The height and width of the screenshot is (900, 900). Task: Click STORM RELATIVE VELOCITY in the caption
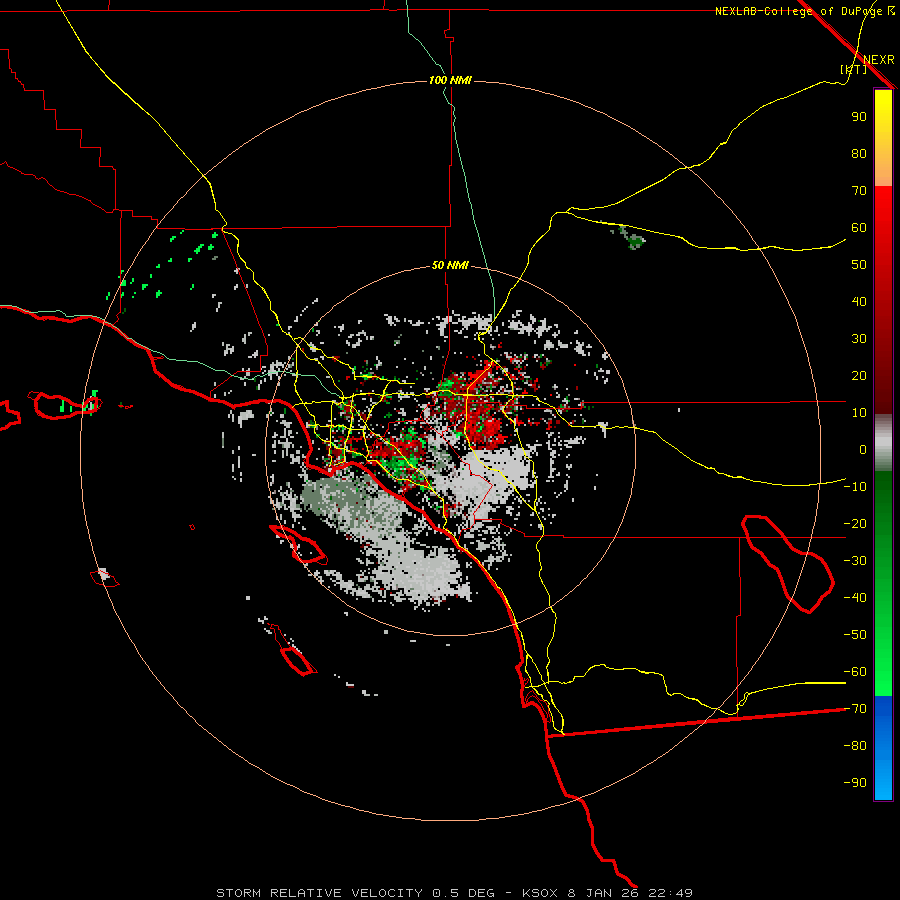point(319,893)
